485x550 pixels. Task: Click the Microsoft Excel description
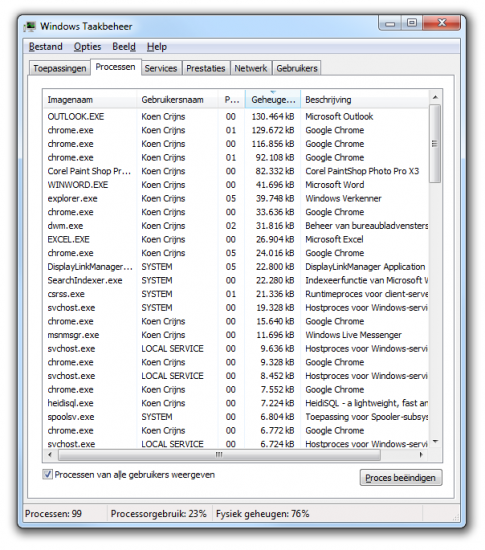334,240
